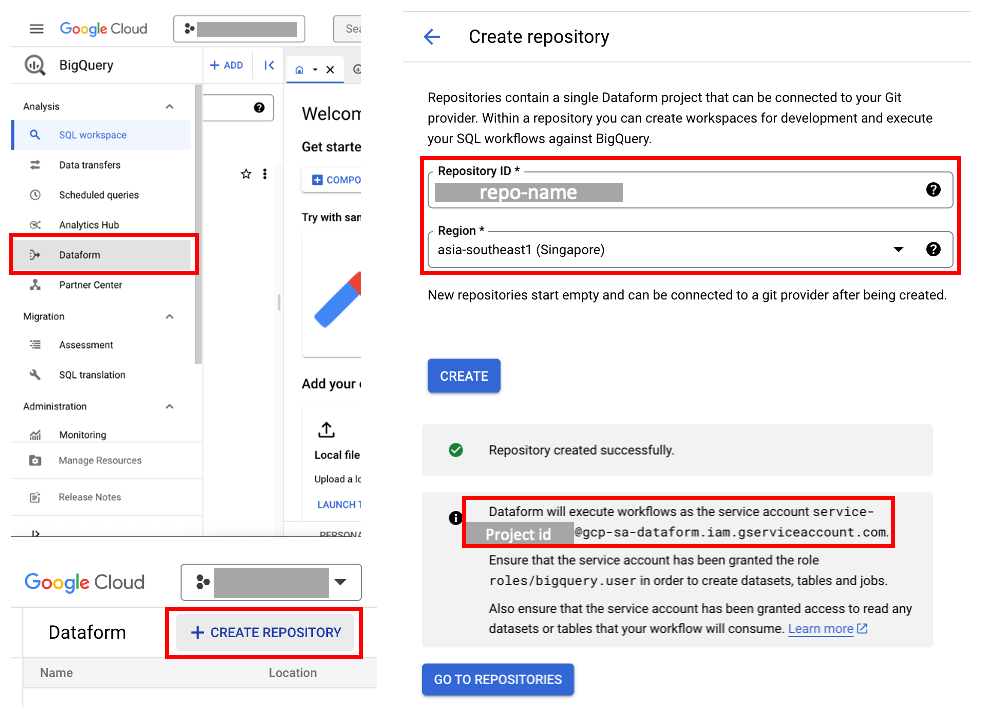This screenshot has height=717, width=981.
Task: Collapse the Migration section
Action: [169, 316]
